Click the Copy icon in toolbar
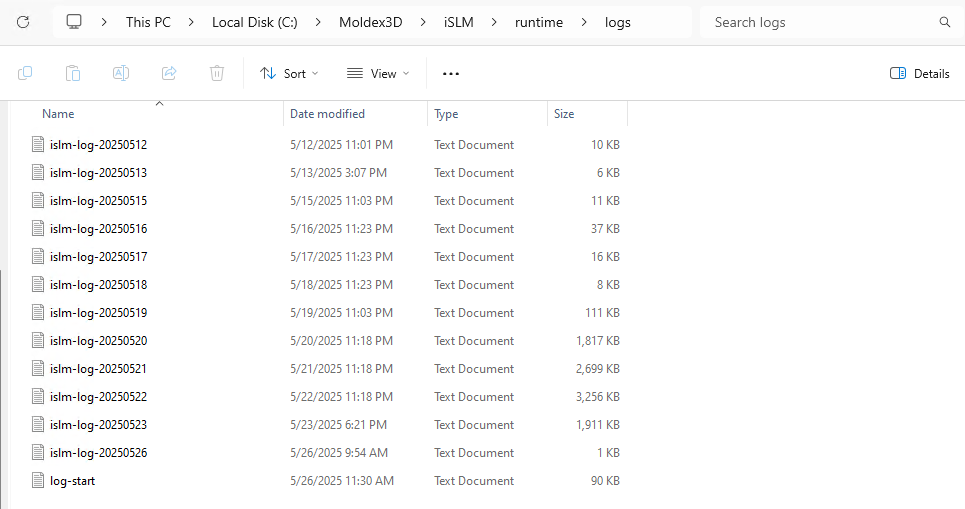 (x=25, y=73)
